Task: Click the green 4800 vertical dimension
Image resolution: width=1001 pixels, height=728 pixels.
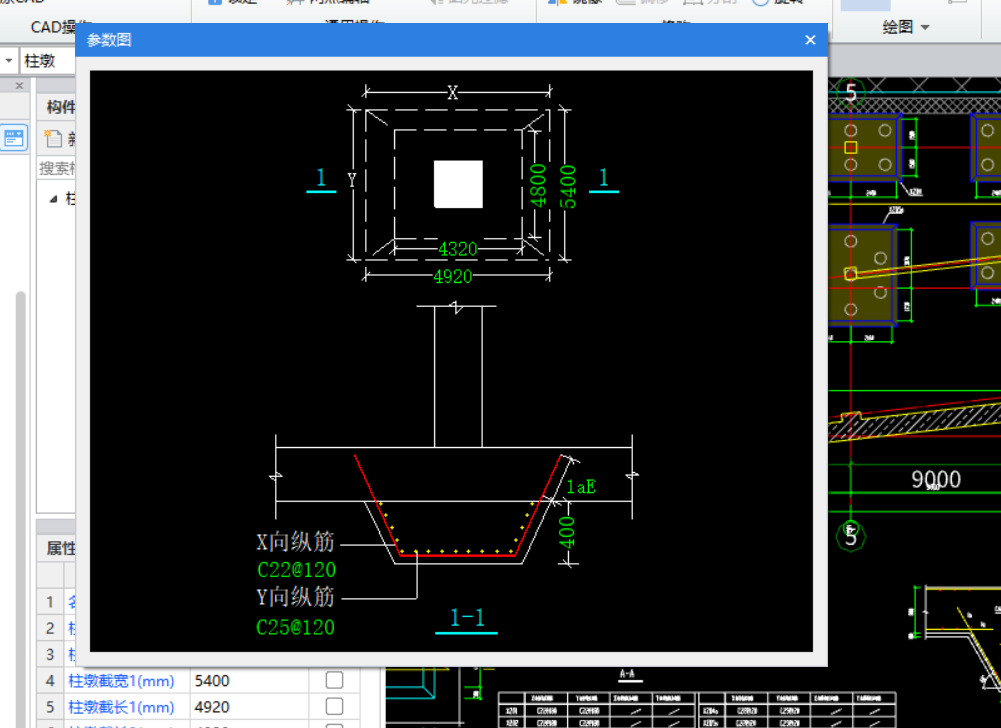Action: [539, 185]
